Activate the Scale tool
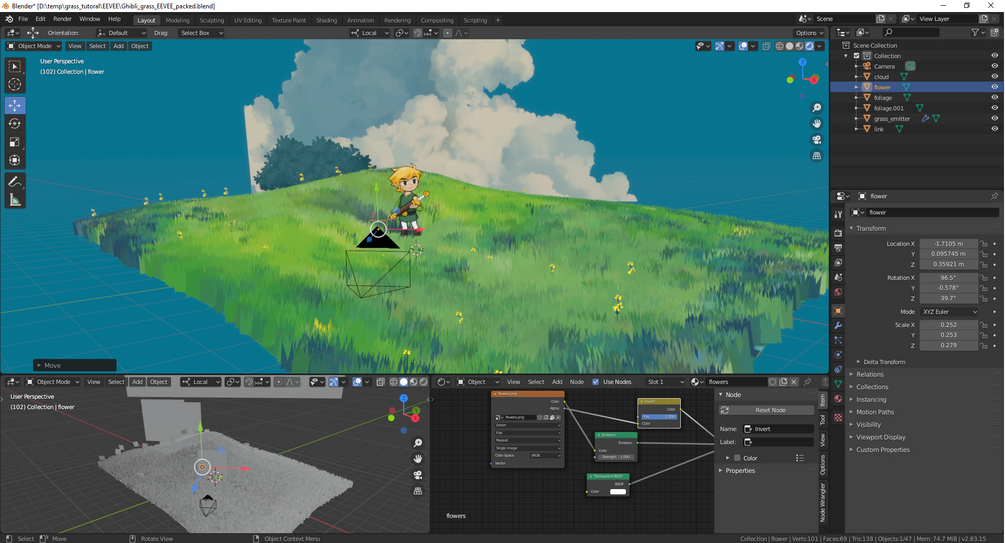1005x543 pixels. [x=14, y=142]
